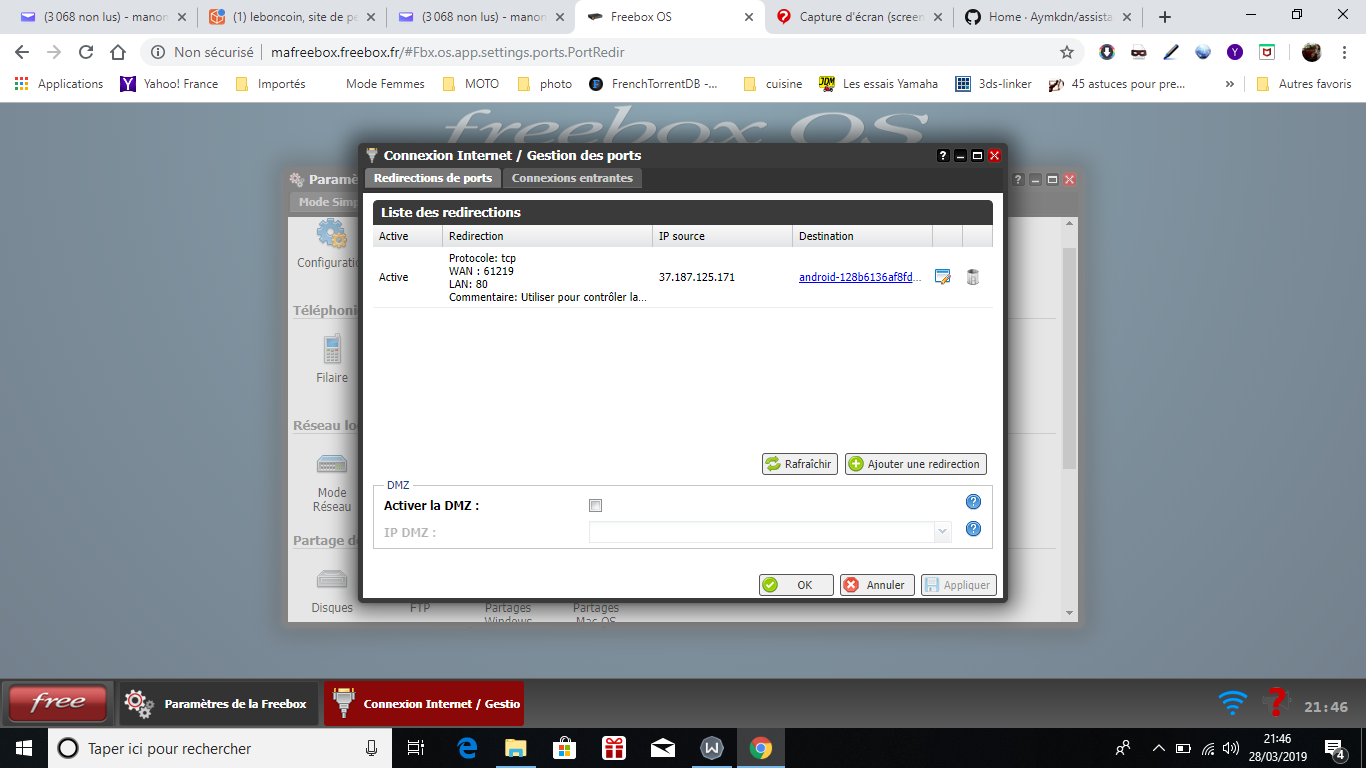Open help for IP DMZ field
Image resolution: width=1366 pixels, height=768 pixels.
972,530
